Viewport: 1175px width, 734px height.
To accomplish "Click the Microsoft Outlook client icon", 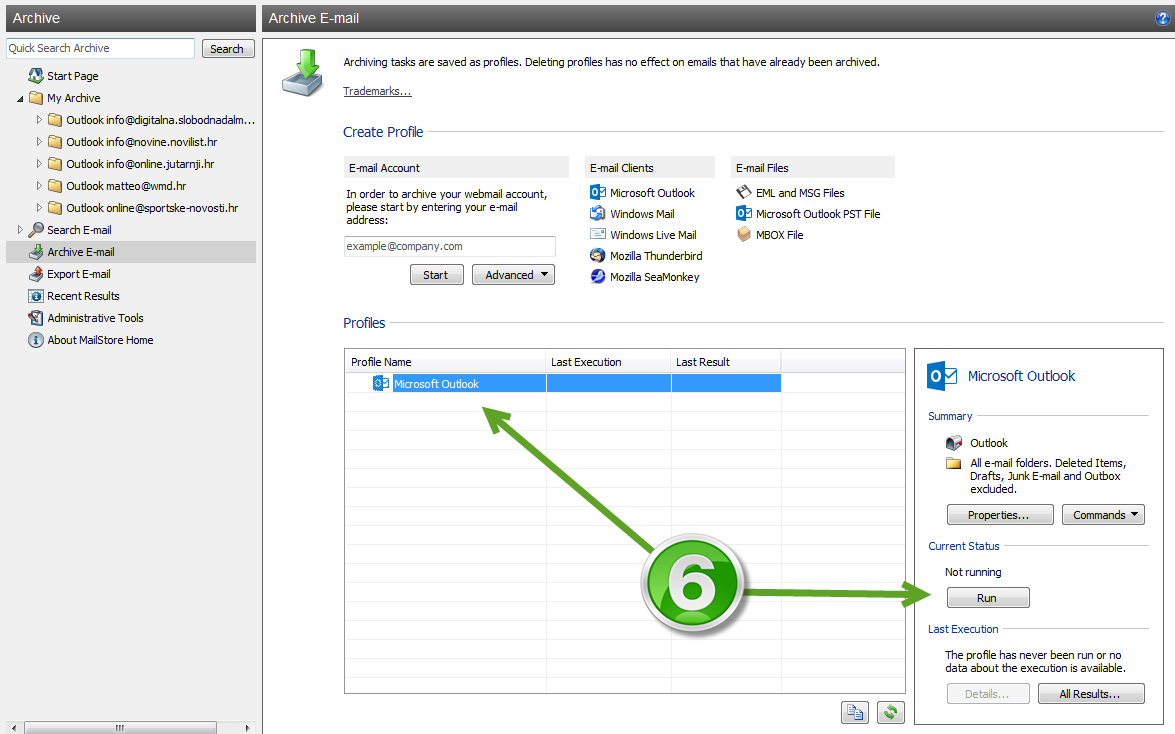I will (597, 192).
